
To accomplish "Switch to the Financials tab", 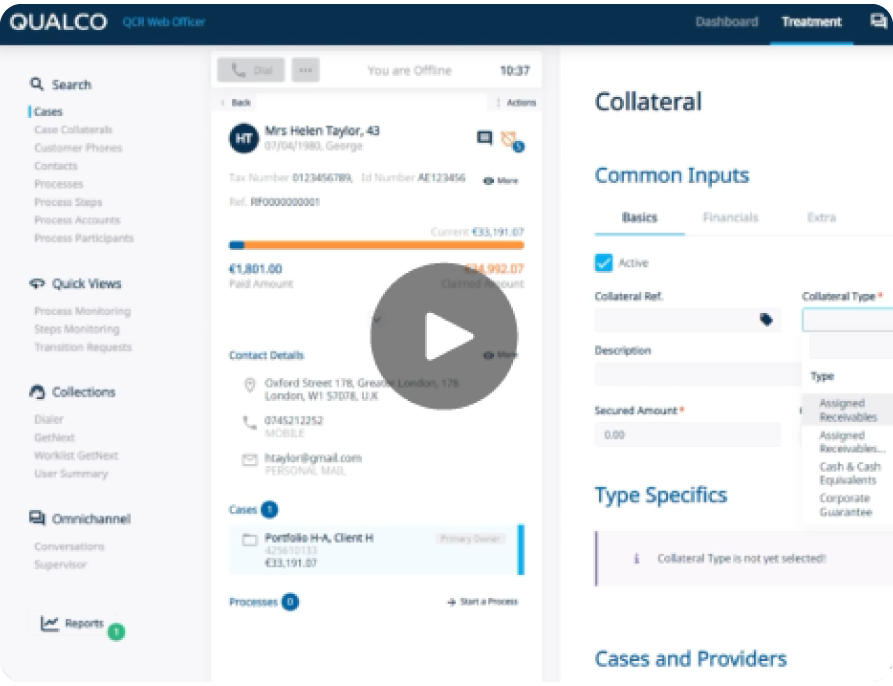I will 730,217.
